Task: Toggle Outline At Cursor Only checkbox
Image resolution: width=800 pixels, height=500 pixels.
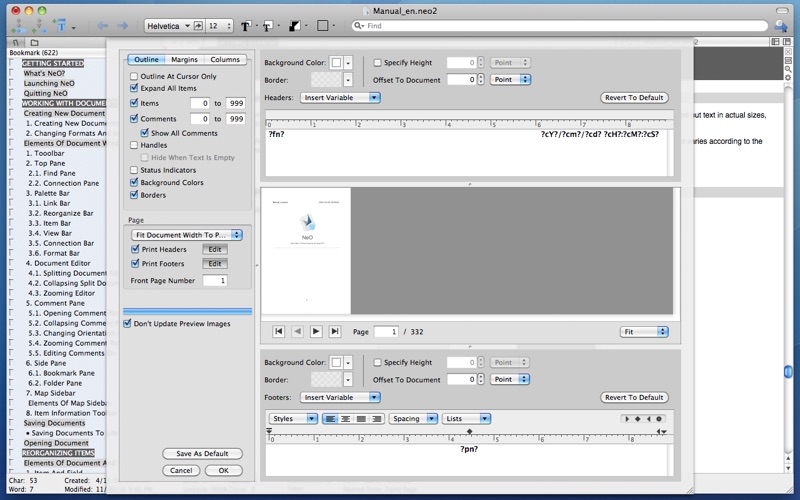Action: pos(134,77)
